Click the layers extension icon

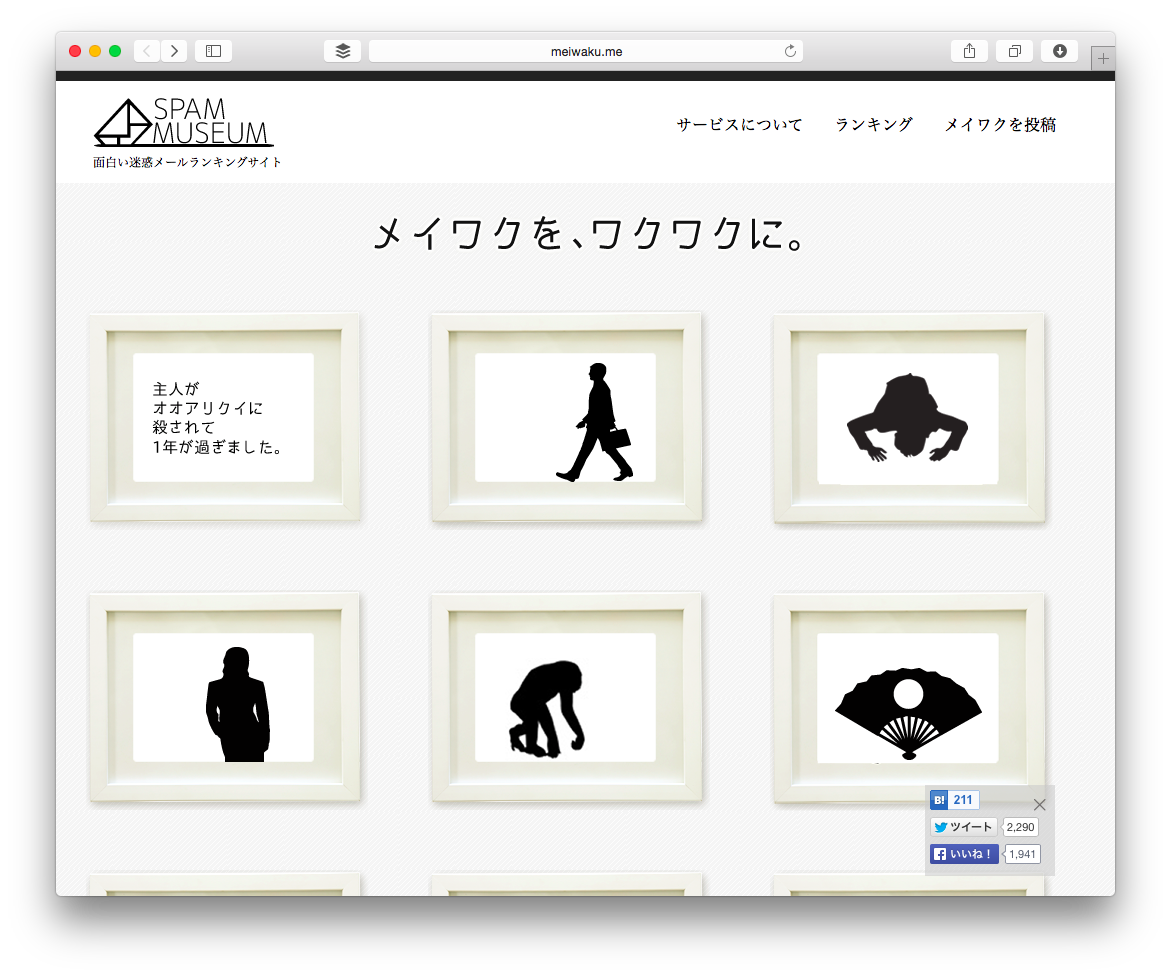coord(343,51)
